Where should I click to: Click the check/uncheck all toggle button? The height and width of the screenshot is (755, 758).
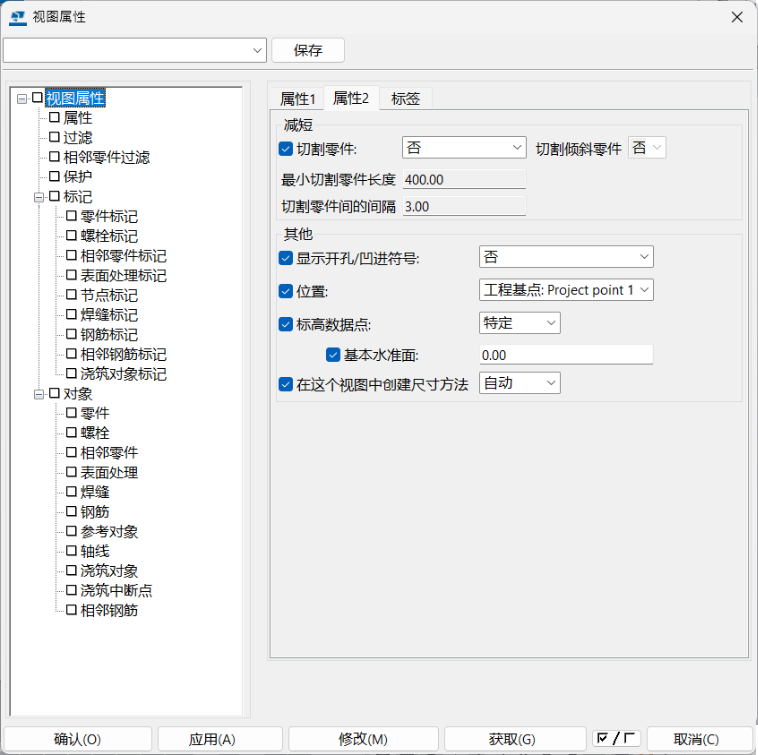point(616,738)
